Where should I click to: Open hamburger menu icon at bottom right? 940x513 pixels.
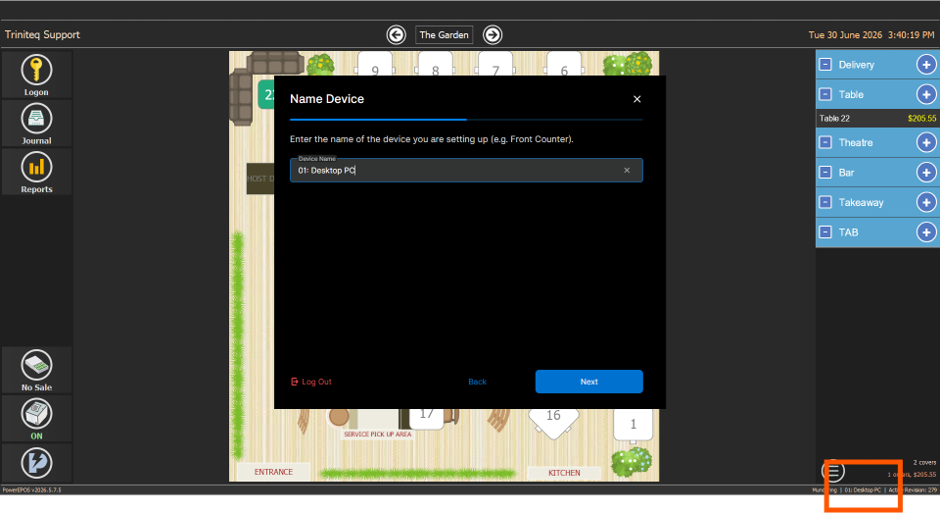click(x=833, y=471)
